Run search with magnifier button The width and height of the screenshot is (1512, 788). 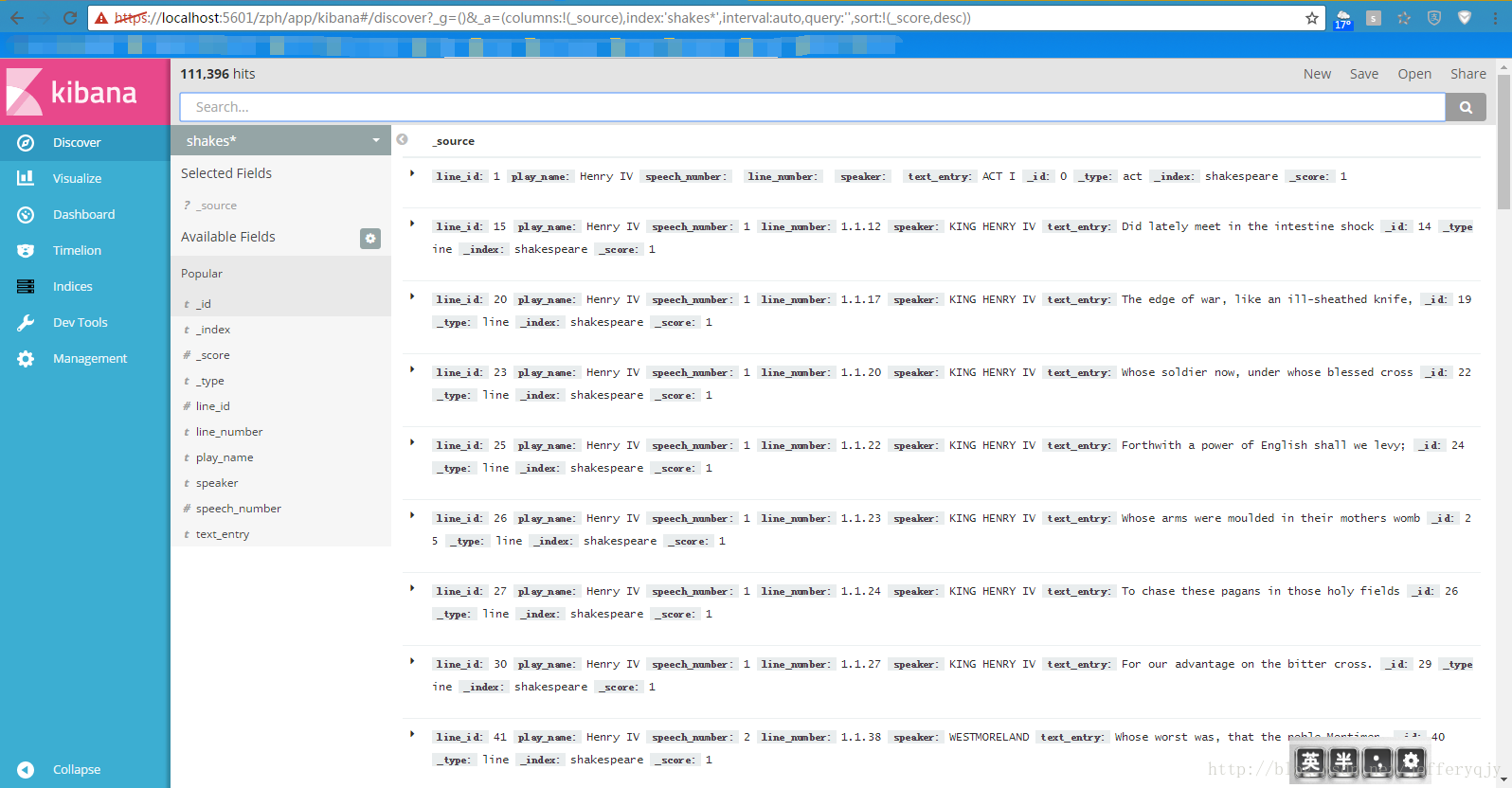(x=1466, y=107)
